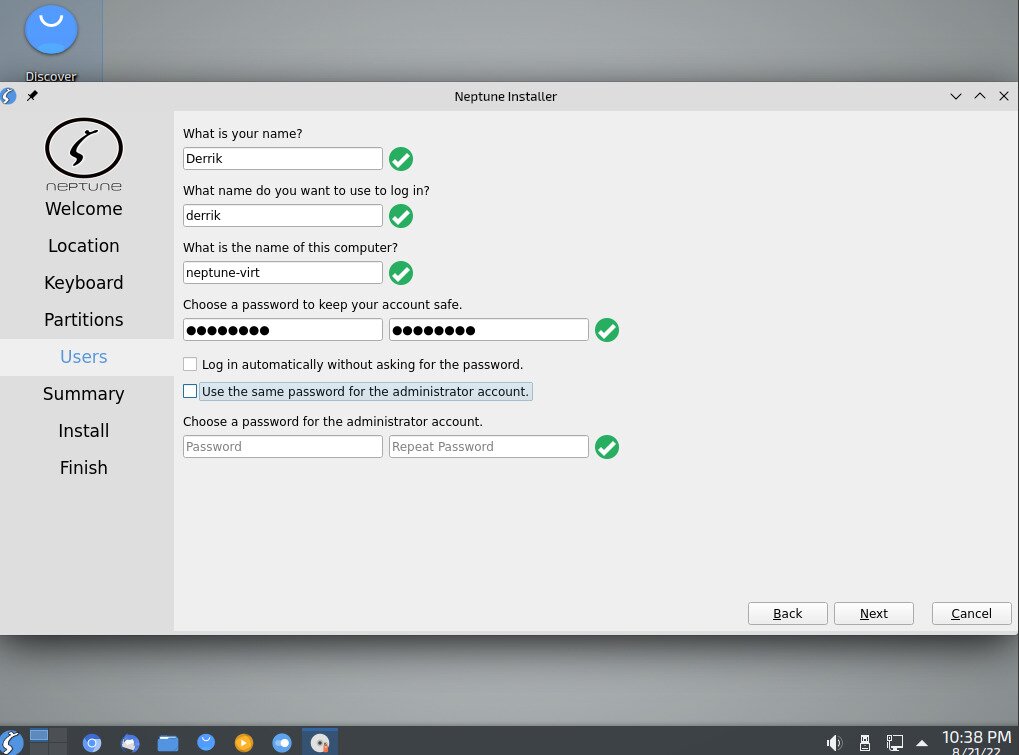Click the computer name field 'neptune-virt'
The height and width of the screenshot is (755, 1019).
pyautogui.click(x=283, y=272)
